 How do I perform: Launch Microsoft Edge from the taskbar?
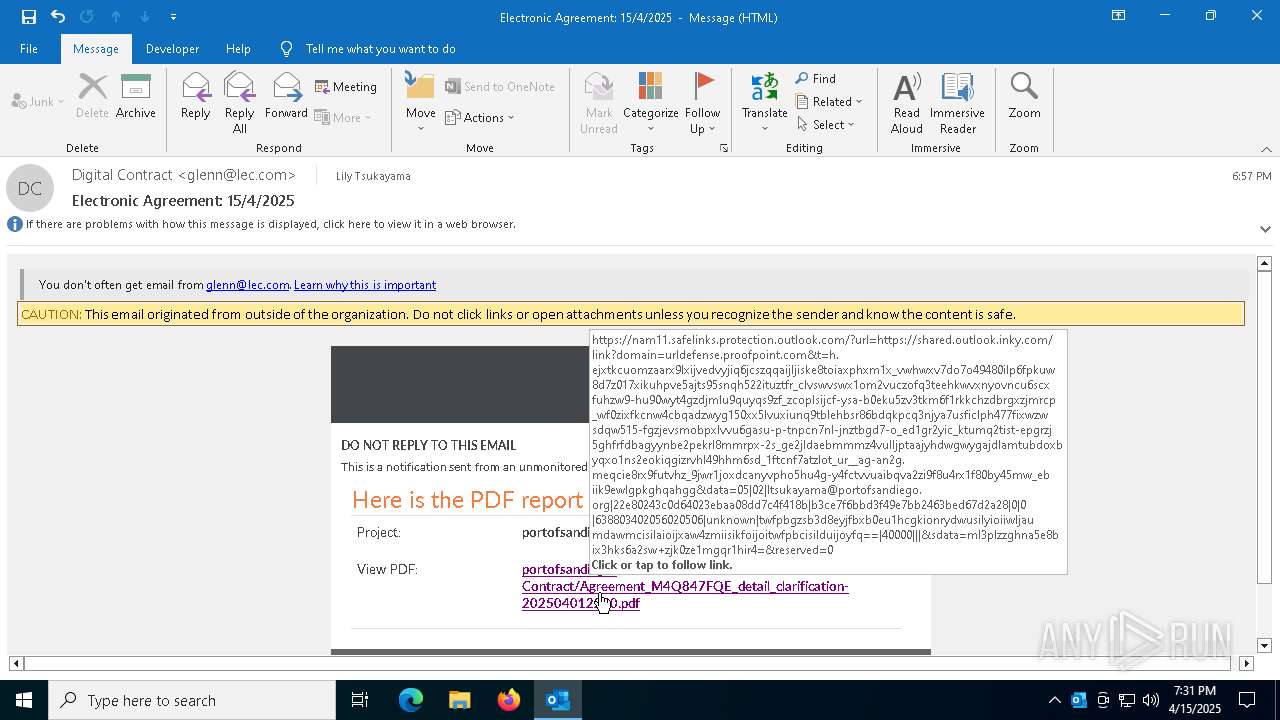click(411, 700)
